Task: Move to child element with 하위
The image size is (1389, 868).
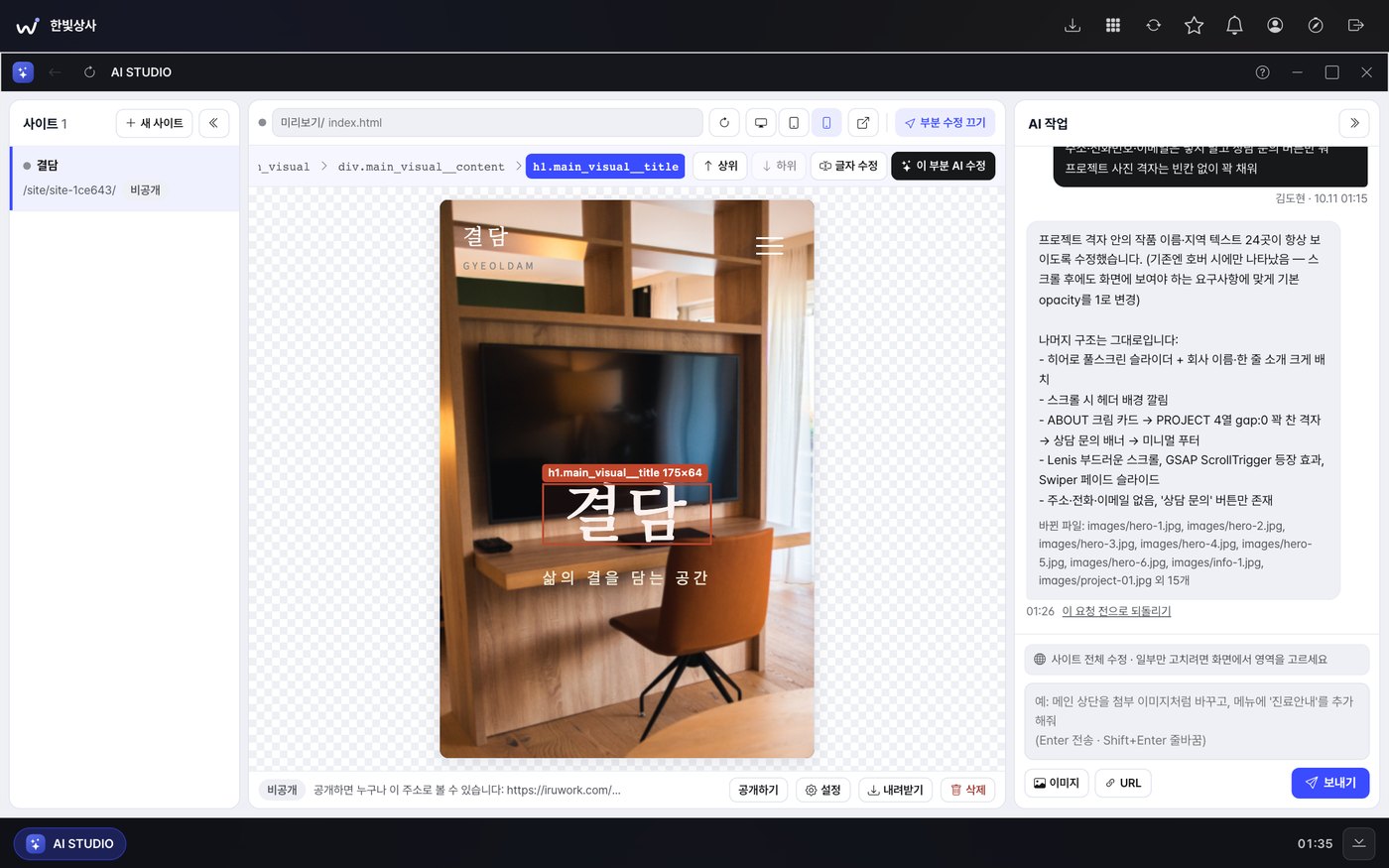Action: pyautogui.click(x=779, y=166)
